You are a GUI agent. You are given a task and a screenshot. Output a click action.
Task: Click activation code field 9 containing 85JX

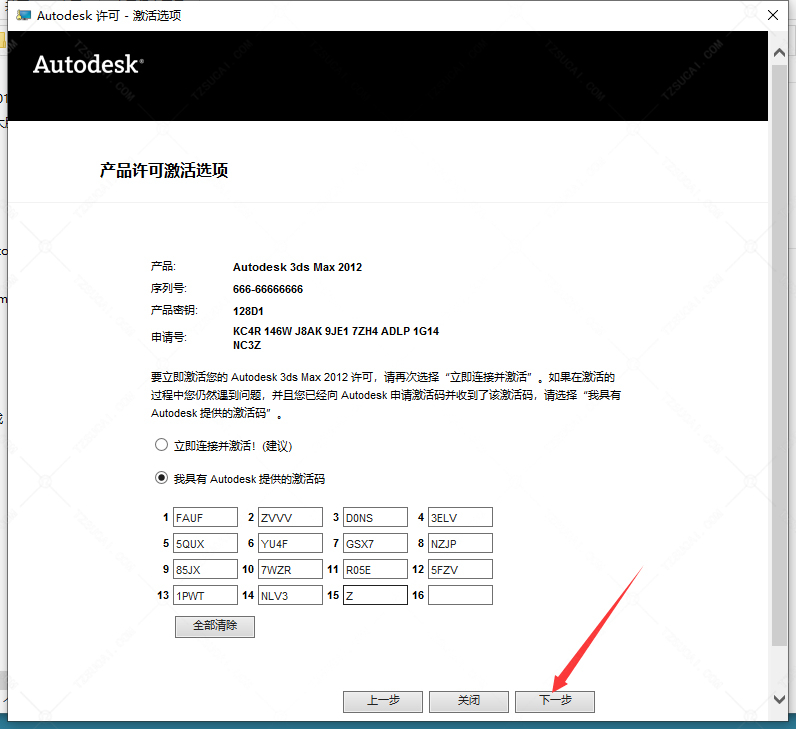tap(205, 569)
